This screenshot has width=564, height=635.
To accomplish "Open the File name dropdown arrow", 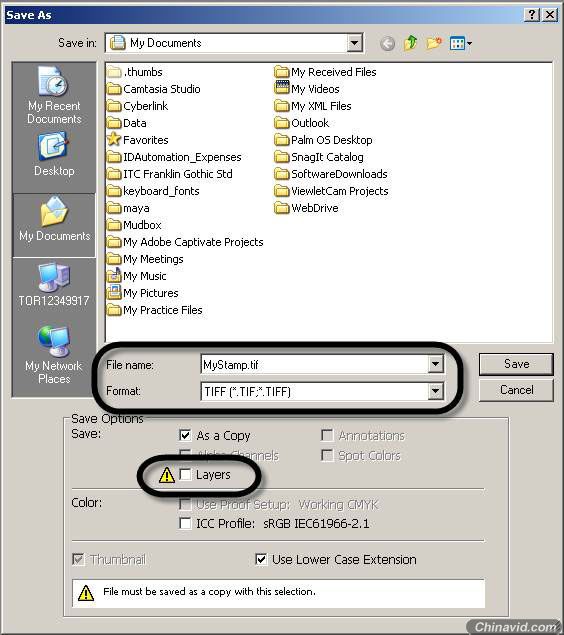I will point(435,364).
